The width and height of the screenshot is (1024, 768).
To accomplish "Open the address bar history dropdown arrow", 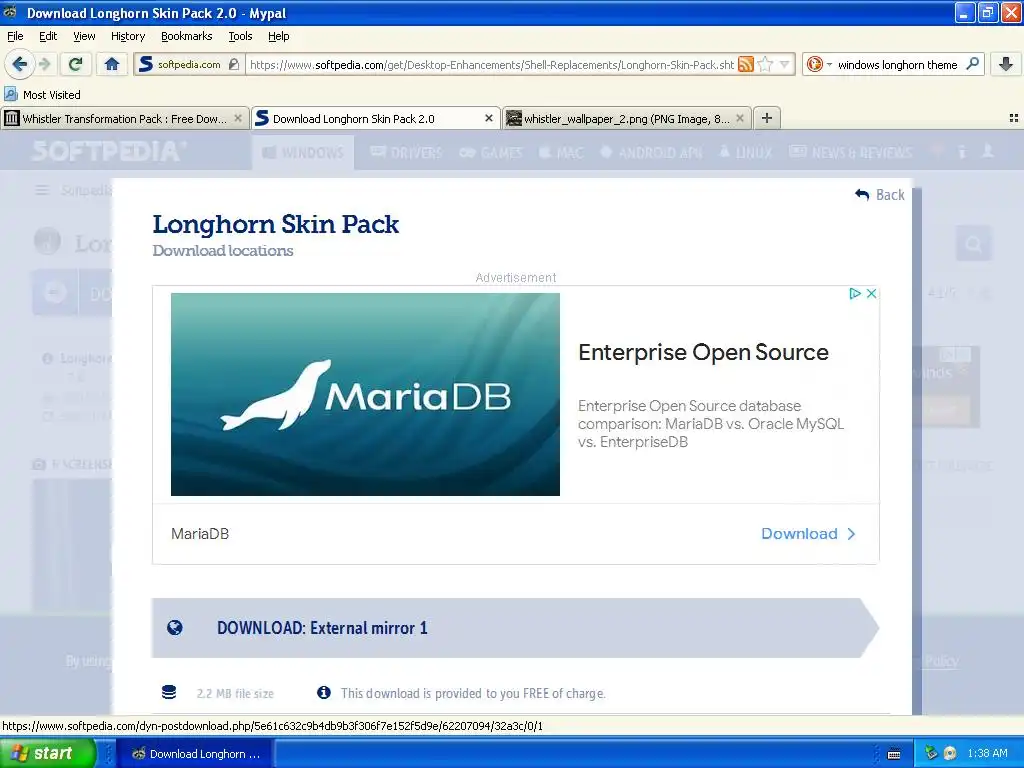I will (784, 64).
